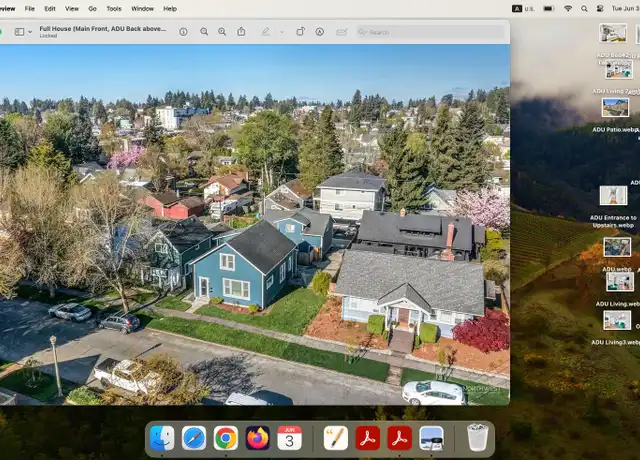This screenshot has width=640, height=460.
Task: Select ADU Living3.webp desktop file
Action: (x=617, y=320)
